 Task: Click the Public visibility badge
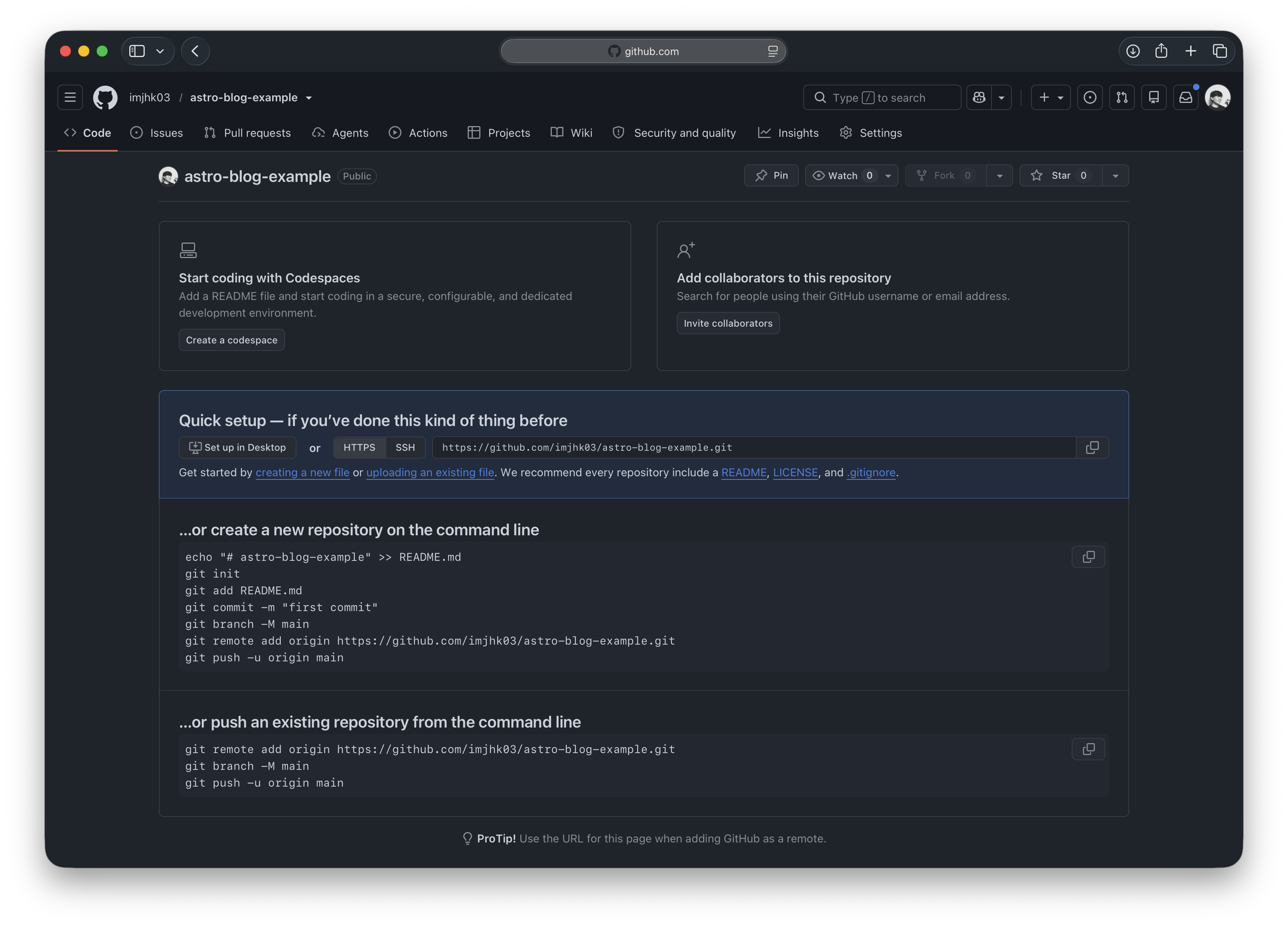click(357, 176)
